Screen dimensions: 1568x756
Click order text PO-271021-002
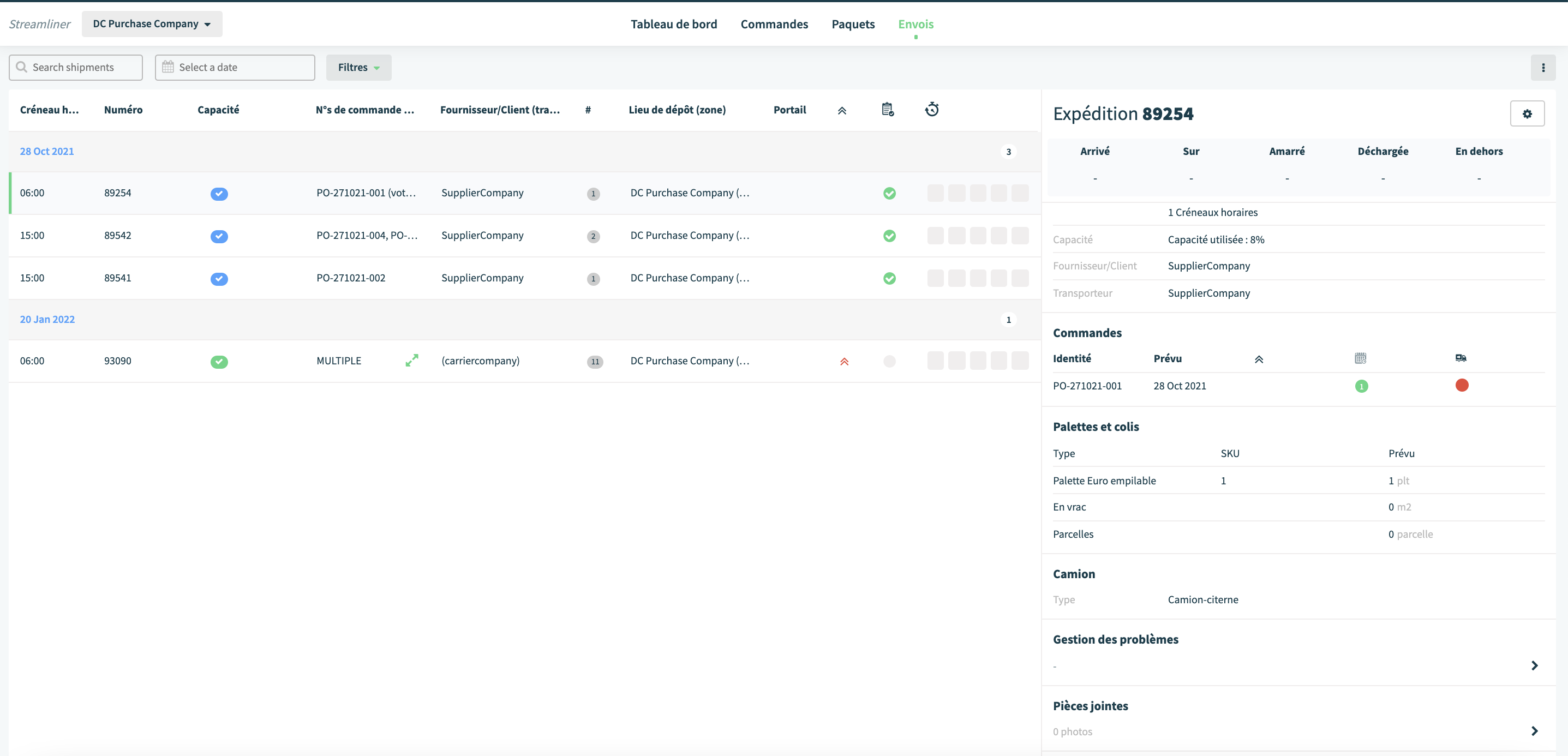point(351,278)
